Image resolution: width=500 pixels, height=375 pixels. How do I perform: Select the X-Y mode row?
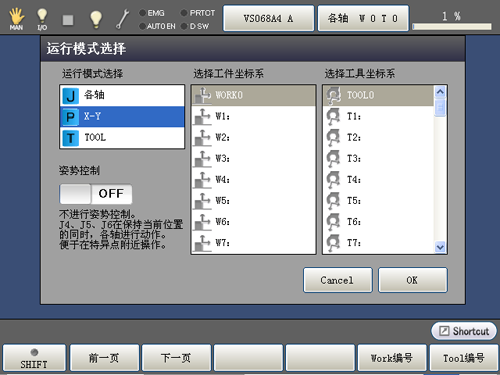[x=122, y=116]
